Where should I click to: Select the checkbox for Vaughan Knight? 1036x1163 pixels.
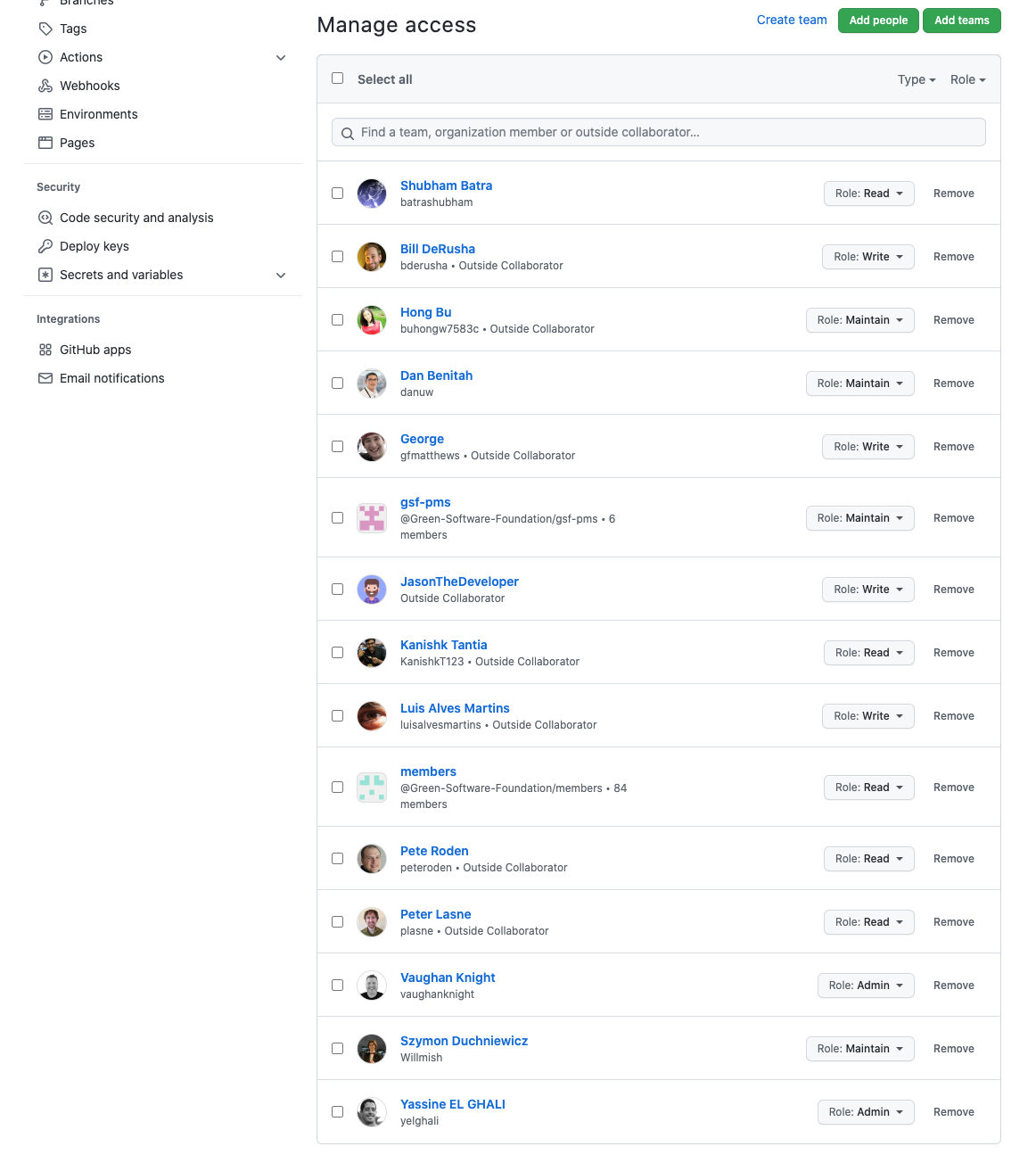click(337, 985)
